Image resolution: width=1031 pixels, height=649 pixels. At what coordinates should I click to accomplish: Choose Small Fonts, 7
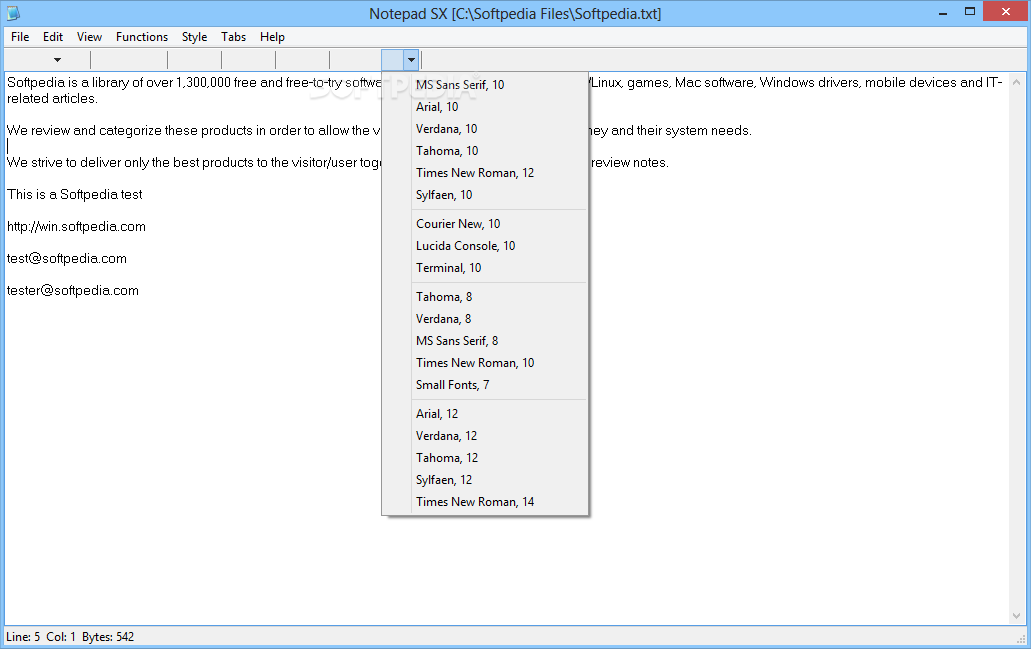click(485, 385)
